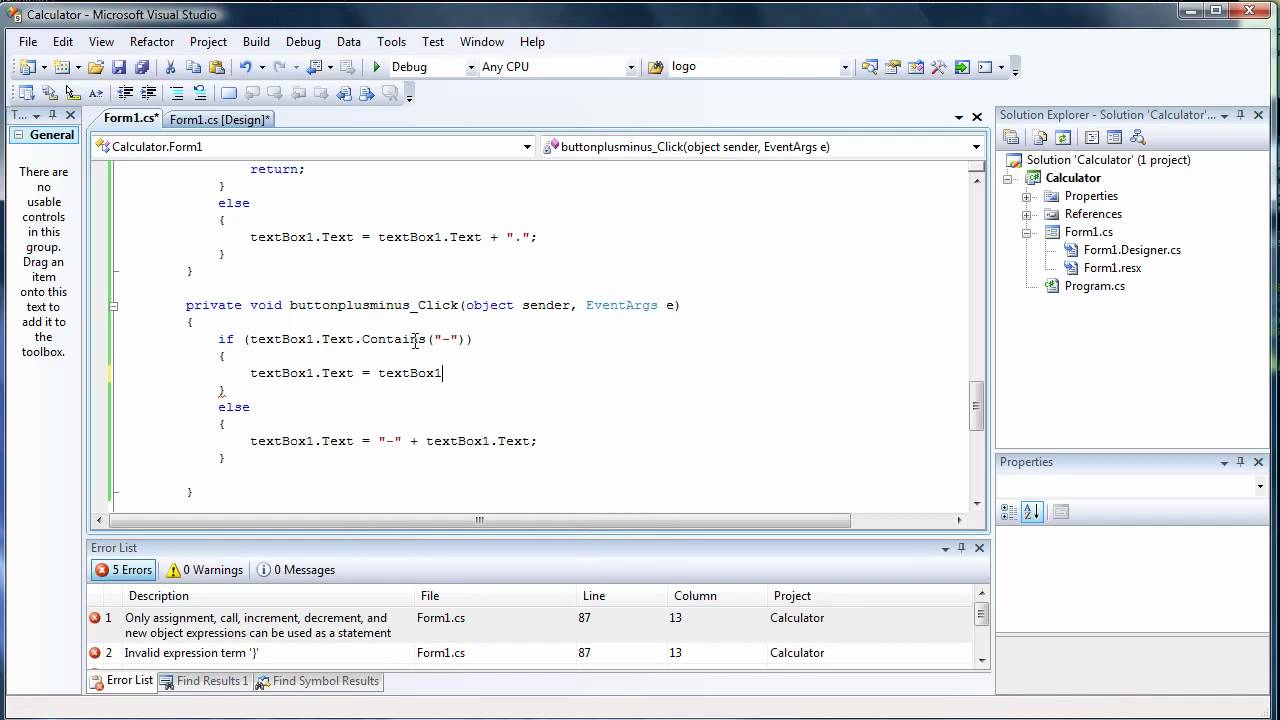
Task: Select the 'Invalid expression term' error row
Action: pos(531,653)
